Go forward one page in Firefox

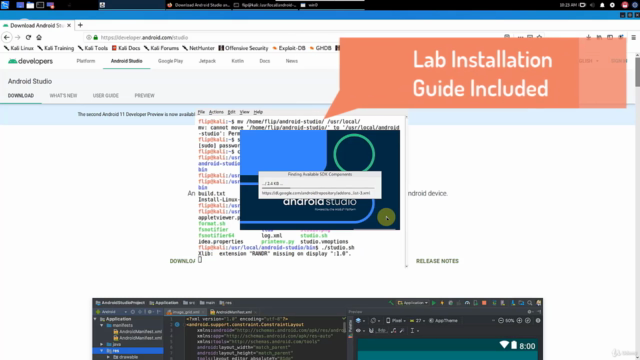(x=18, y=37)
